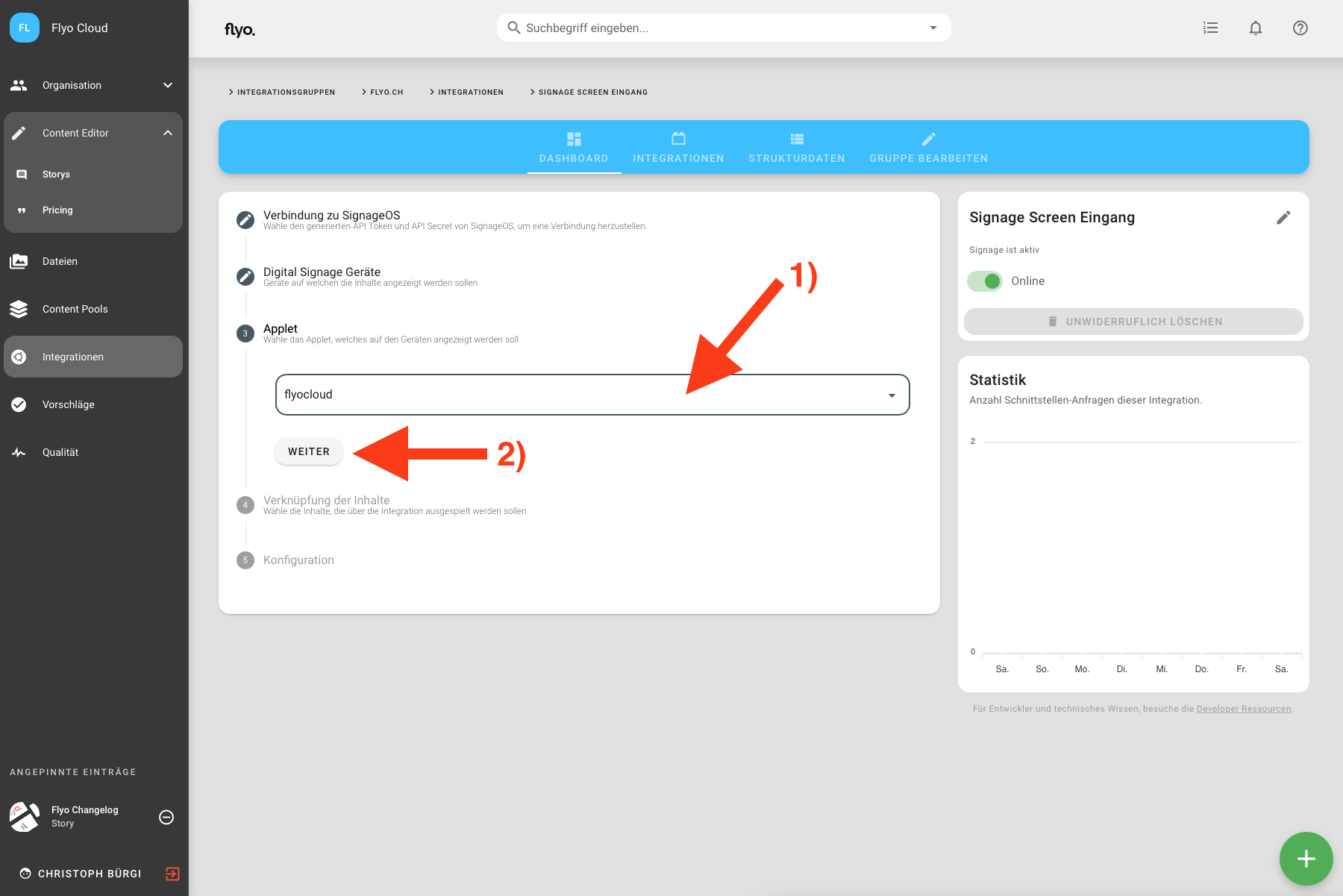Click the Verknüpfung der Inhalte step

(x=326, y=500)
